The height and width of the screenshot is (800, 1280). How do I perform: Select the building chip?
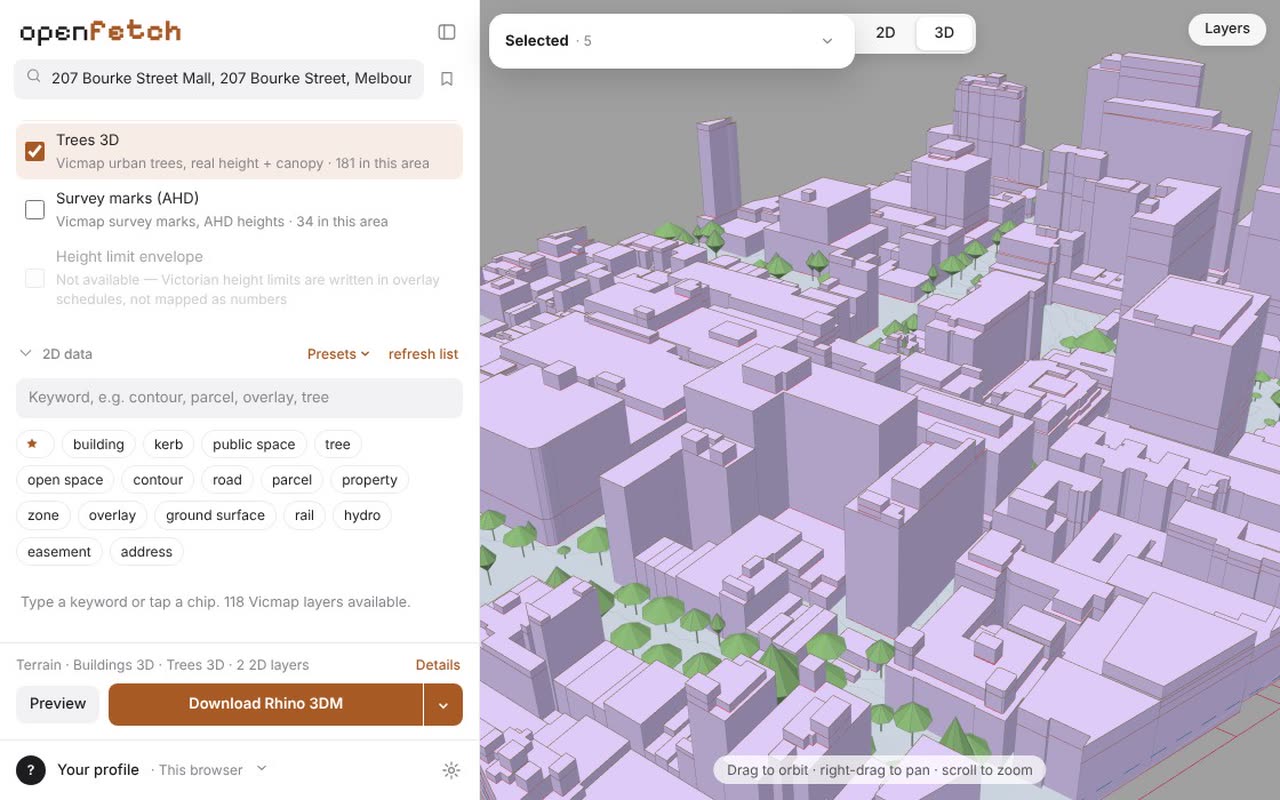click(x=98, y=444)
